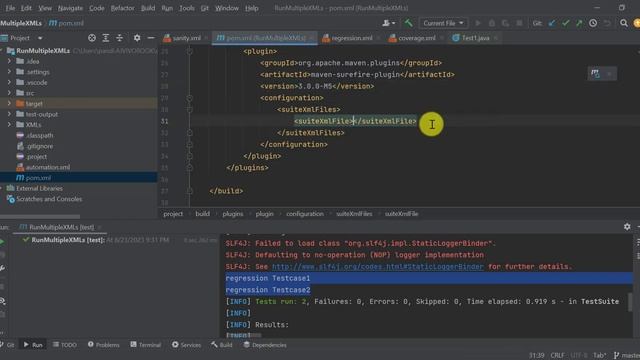Click the Stop square icon in toolbar
The width and height of the screenshot is (640, 360).
click(519, 23)
